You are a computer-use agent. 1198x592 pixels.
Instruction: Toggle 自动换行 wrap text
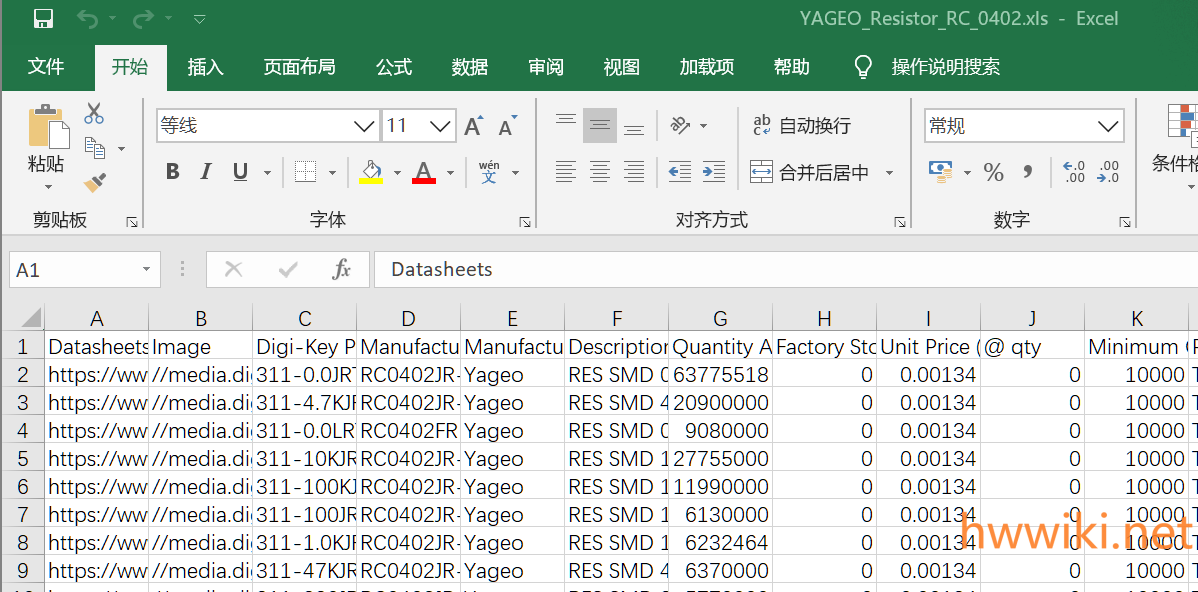pyautogui.click(x=802, y=126)
